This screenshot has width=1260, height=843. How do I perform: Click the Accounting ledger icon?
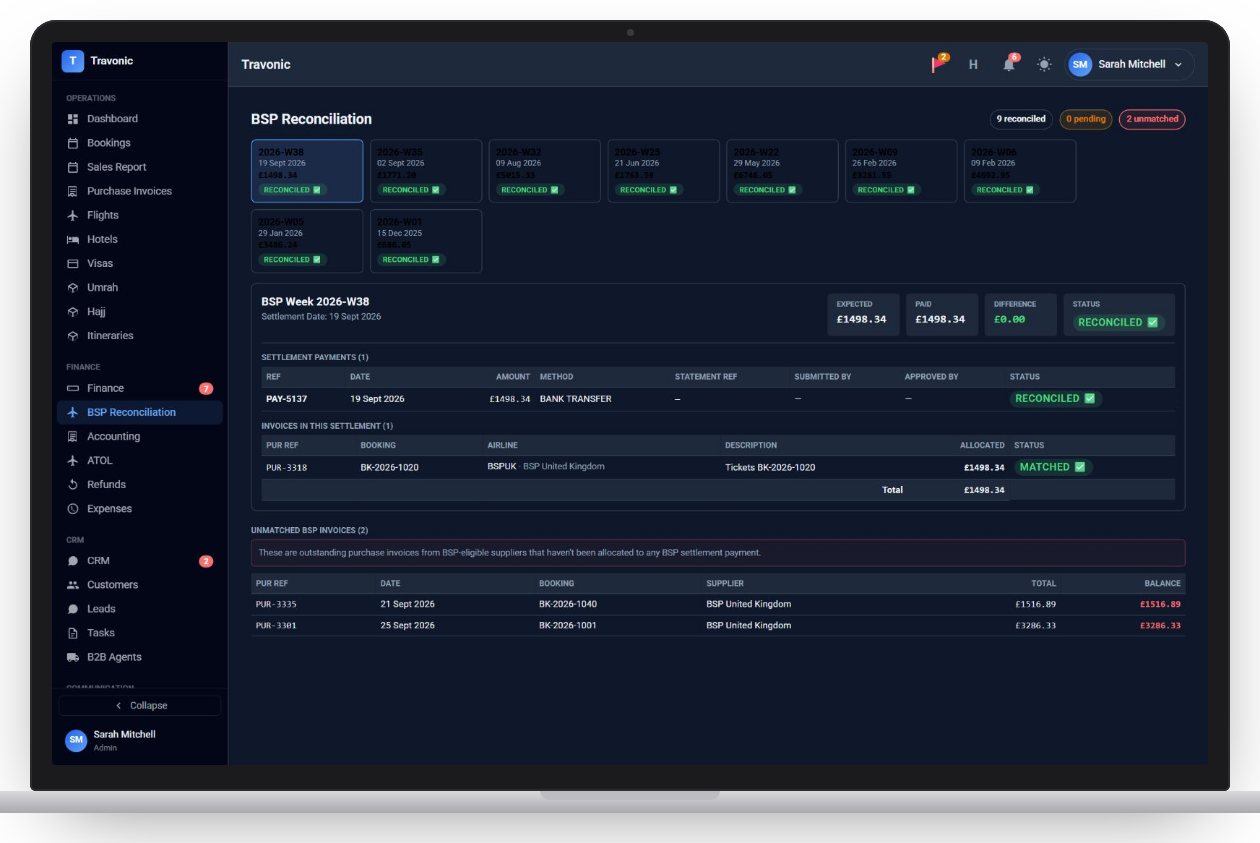72,436
